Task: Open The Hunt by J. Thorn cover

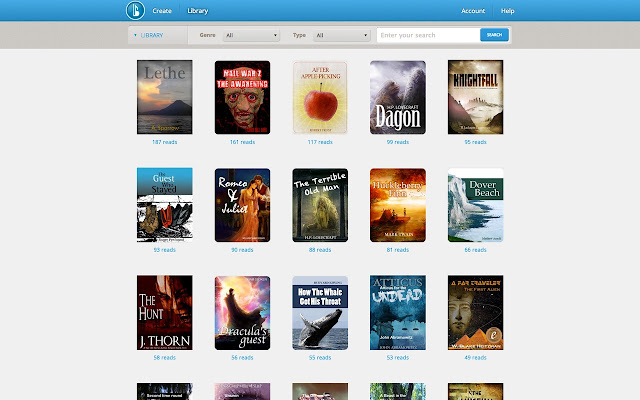Action: tap(164, 313)
